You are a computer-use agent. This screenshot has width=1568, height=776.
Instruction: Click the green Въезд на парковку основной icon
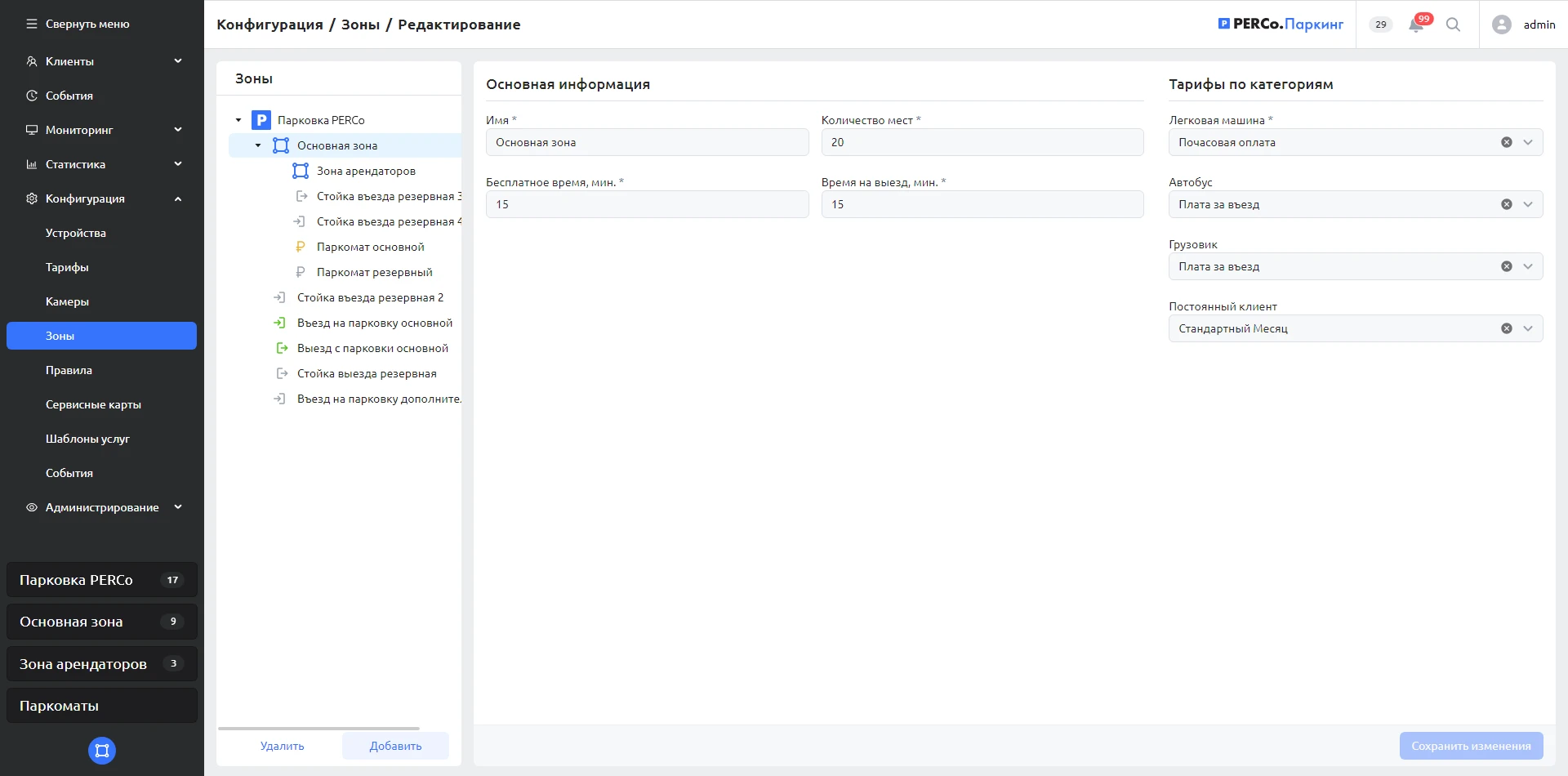pyautogui.click(x=280, y=323)
